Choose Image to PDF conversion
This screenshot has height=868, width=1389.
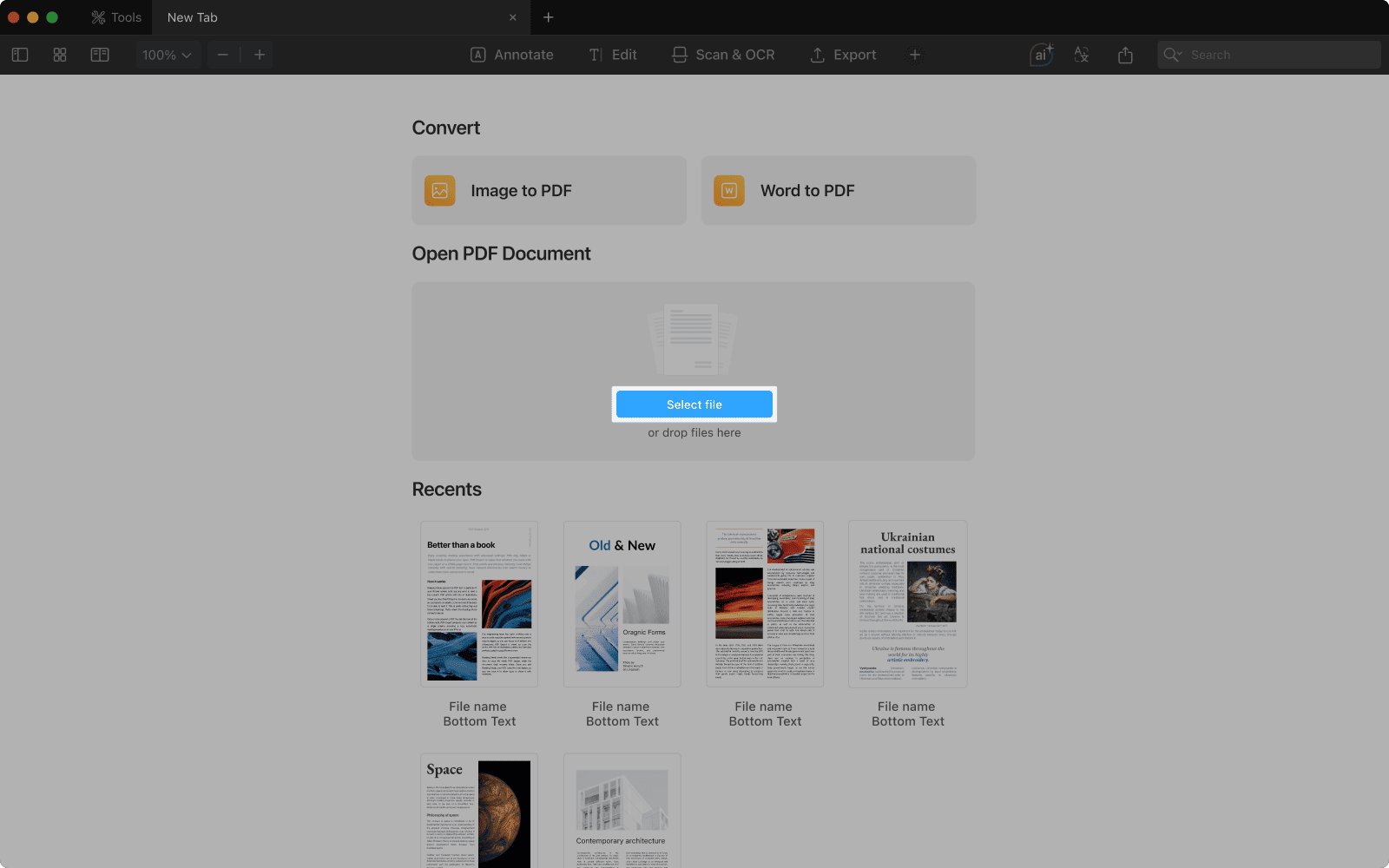549,191
